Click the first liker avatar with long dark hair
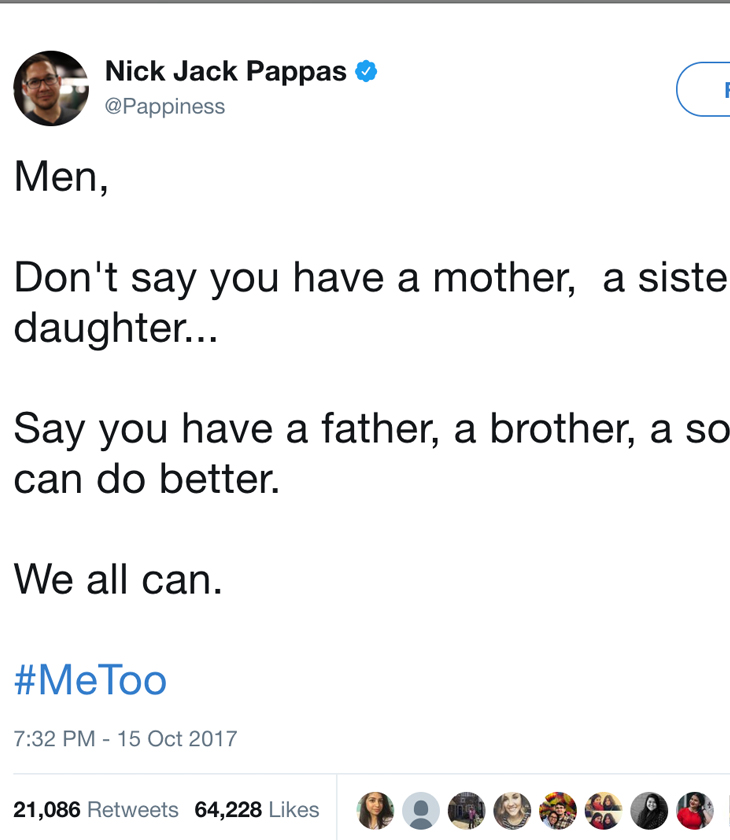 (x=375, y=810)
